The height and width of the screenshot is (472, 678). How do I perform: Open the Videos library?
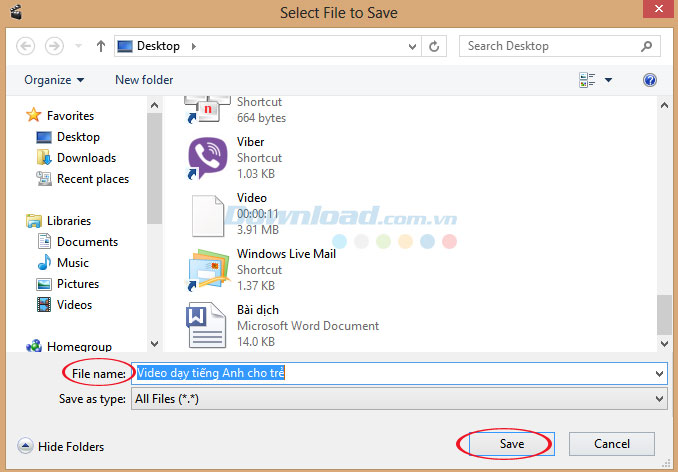[x=74, y=305]
